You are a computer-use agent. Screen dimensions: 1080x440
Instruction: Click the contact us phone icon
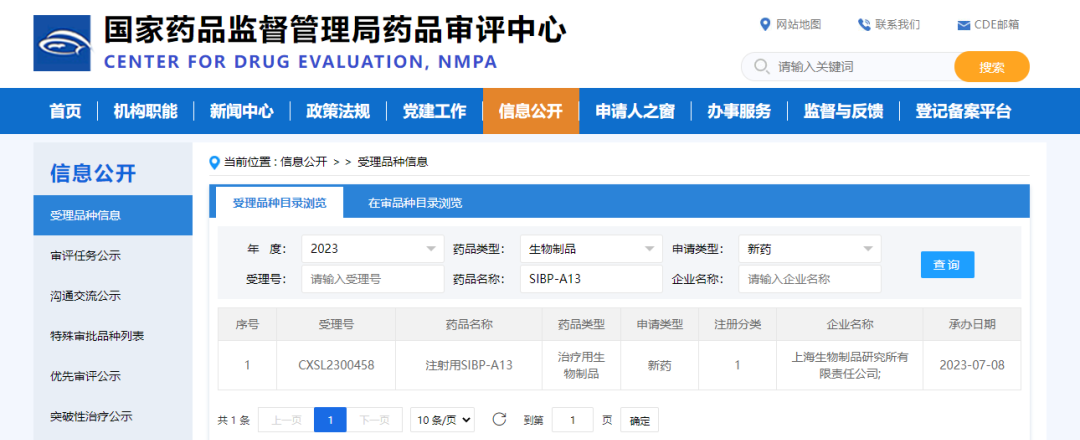pos(864,25)
